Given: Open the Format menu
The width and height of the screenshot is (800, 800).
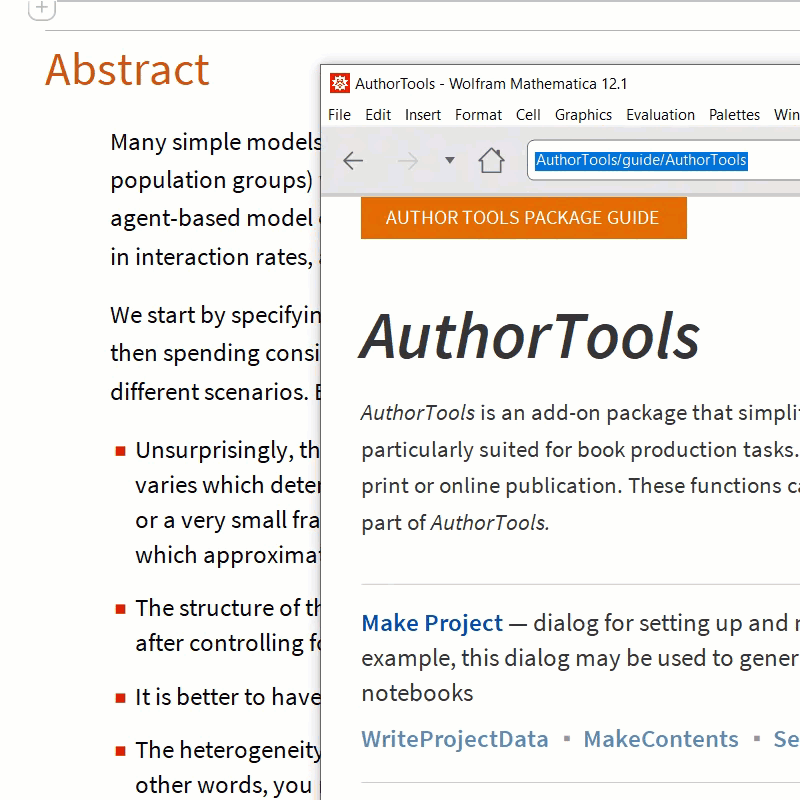Looking at the screenshot, I should (479, 115).
